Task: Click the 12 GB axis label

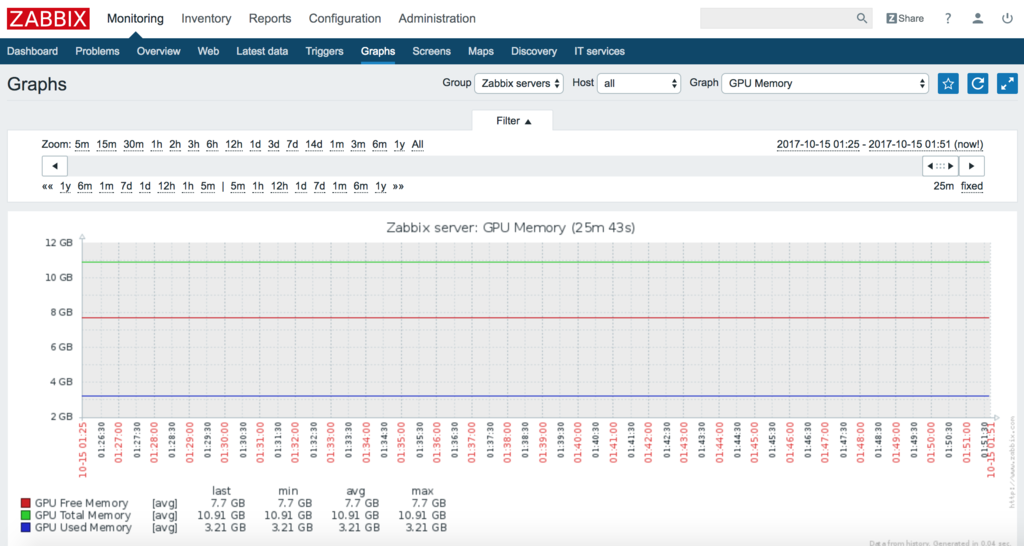Action: (x=59, y=242)
